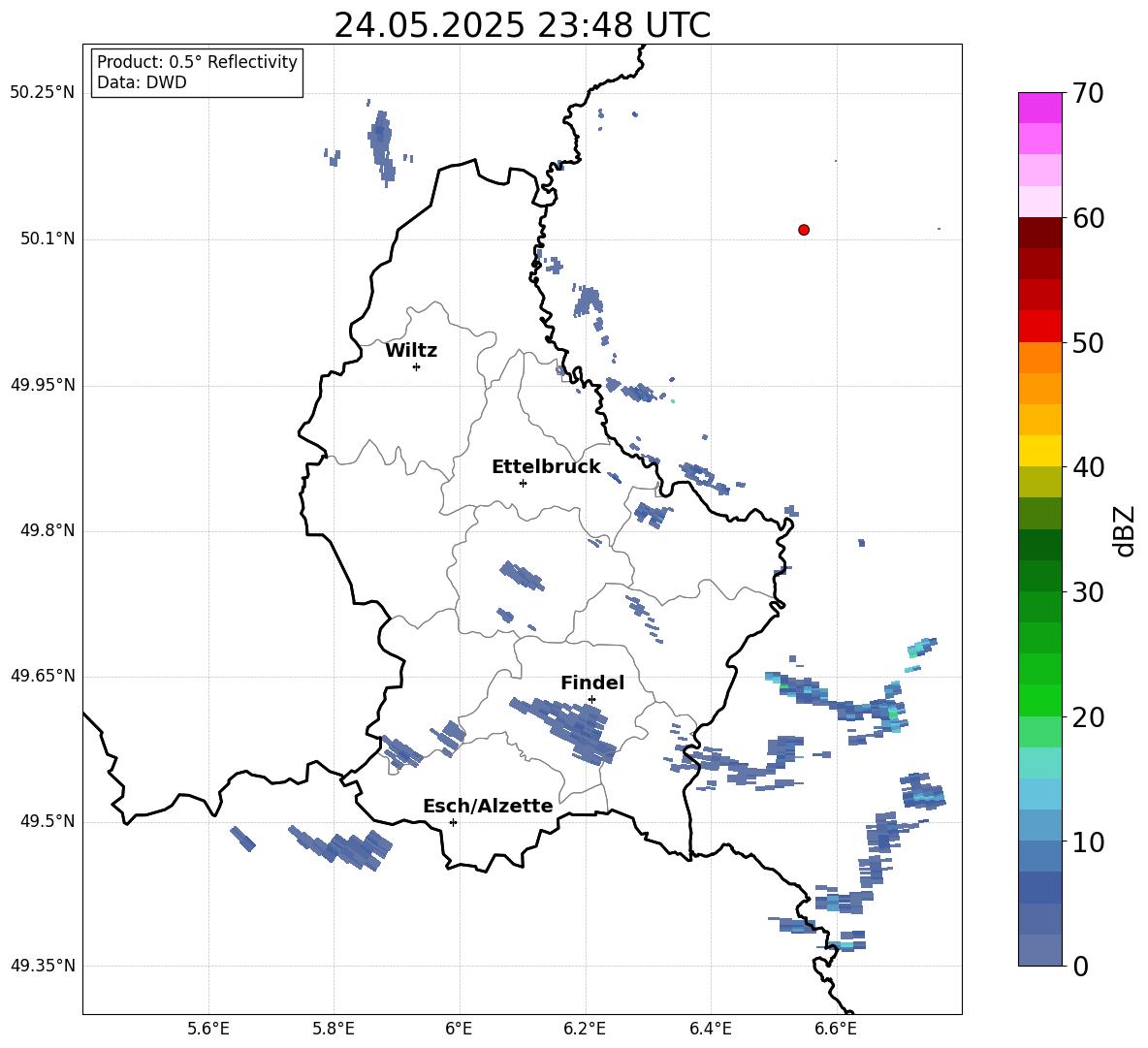Image resolution: width=1148 pixels, height=1048 pixels.
Task: Click the 'Data: DWD' text
Action: point(142,82)
